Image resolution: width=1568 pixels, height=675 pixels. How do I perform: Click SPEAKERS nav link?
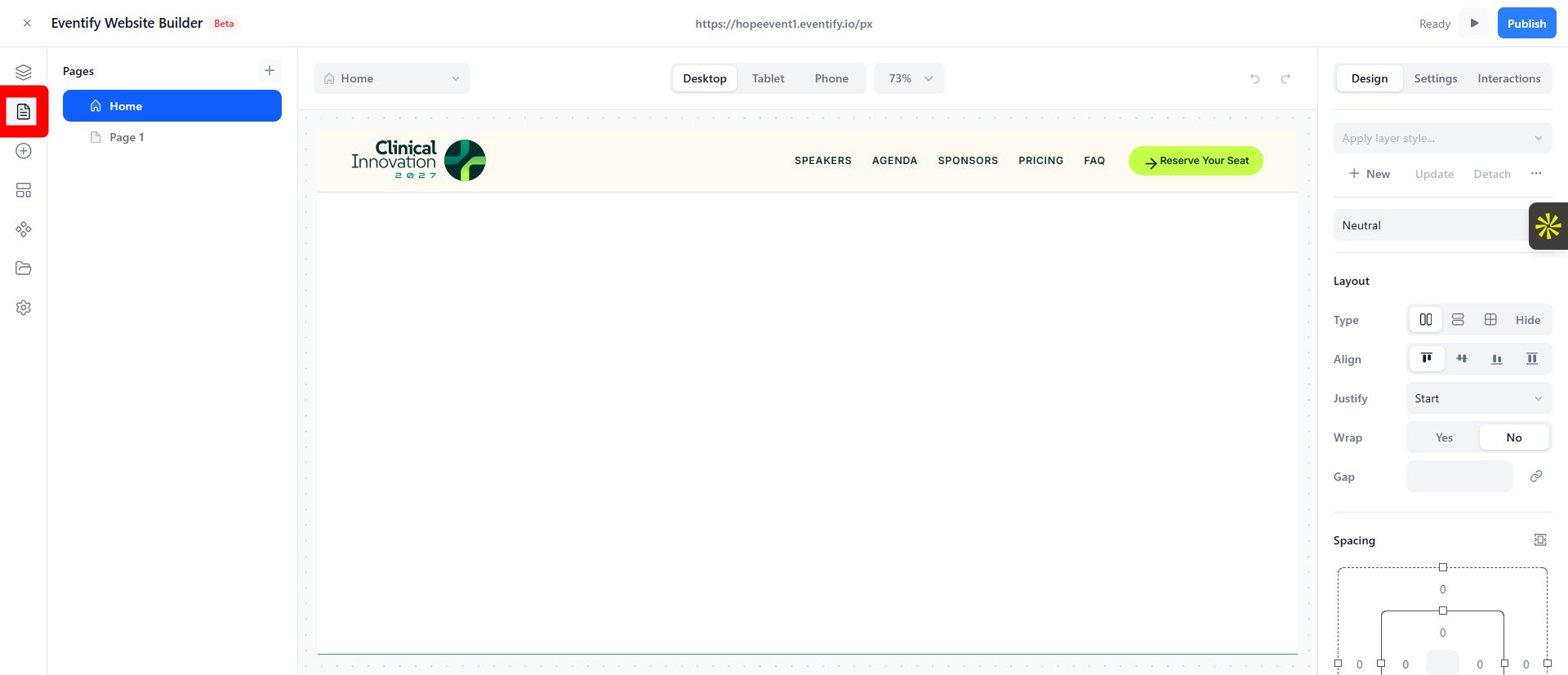(x=823, y=161)
